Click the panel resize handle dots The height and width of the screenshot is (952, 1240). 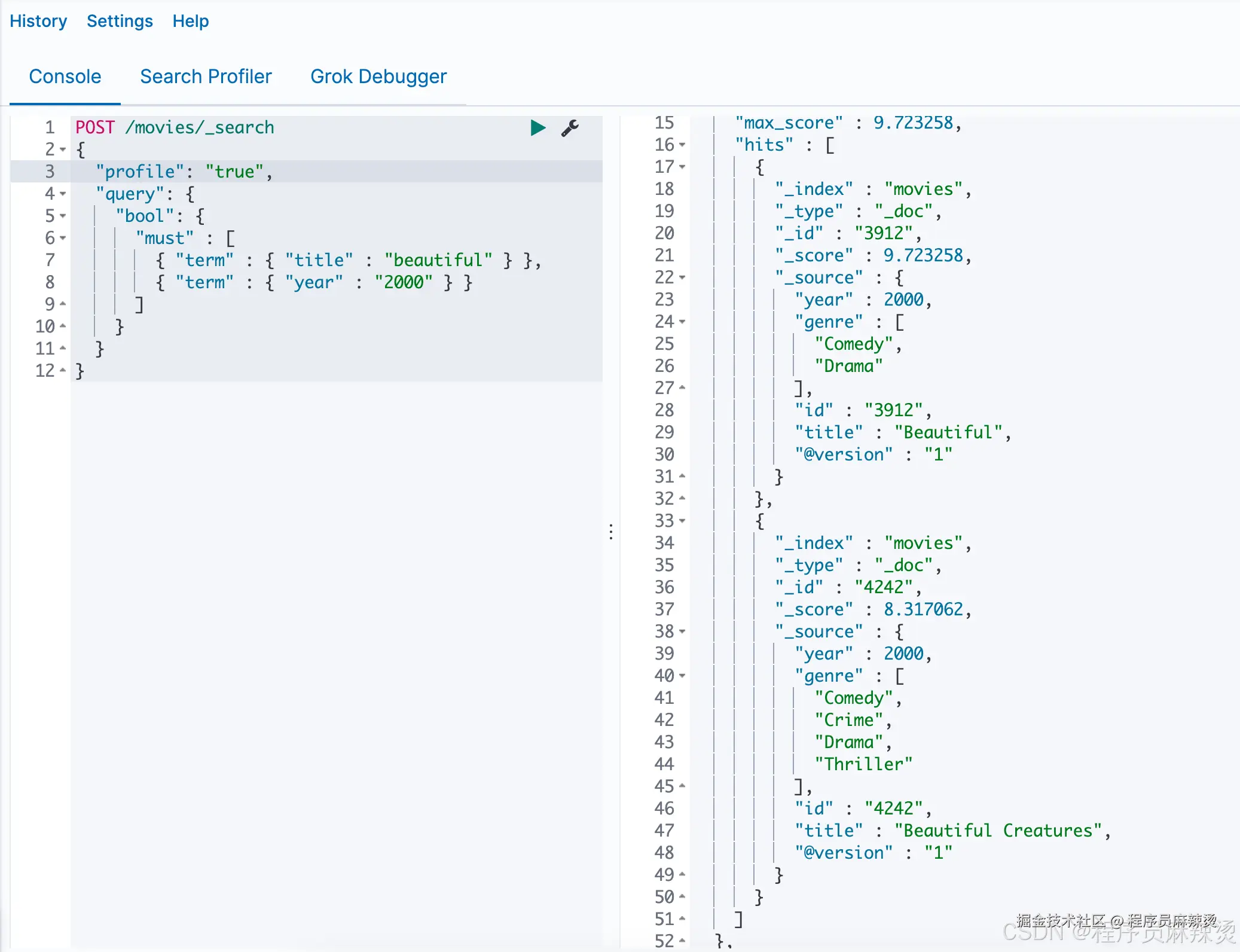click(610, 532)
